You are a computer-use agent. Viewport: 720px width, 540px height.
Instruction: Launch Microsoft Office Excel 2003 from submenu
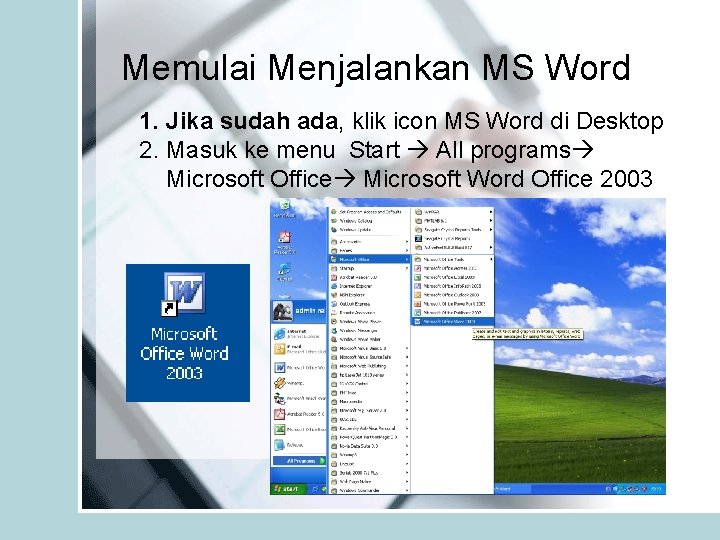452,277
